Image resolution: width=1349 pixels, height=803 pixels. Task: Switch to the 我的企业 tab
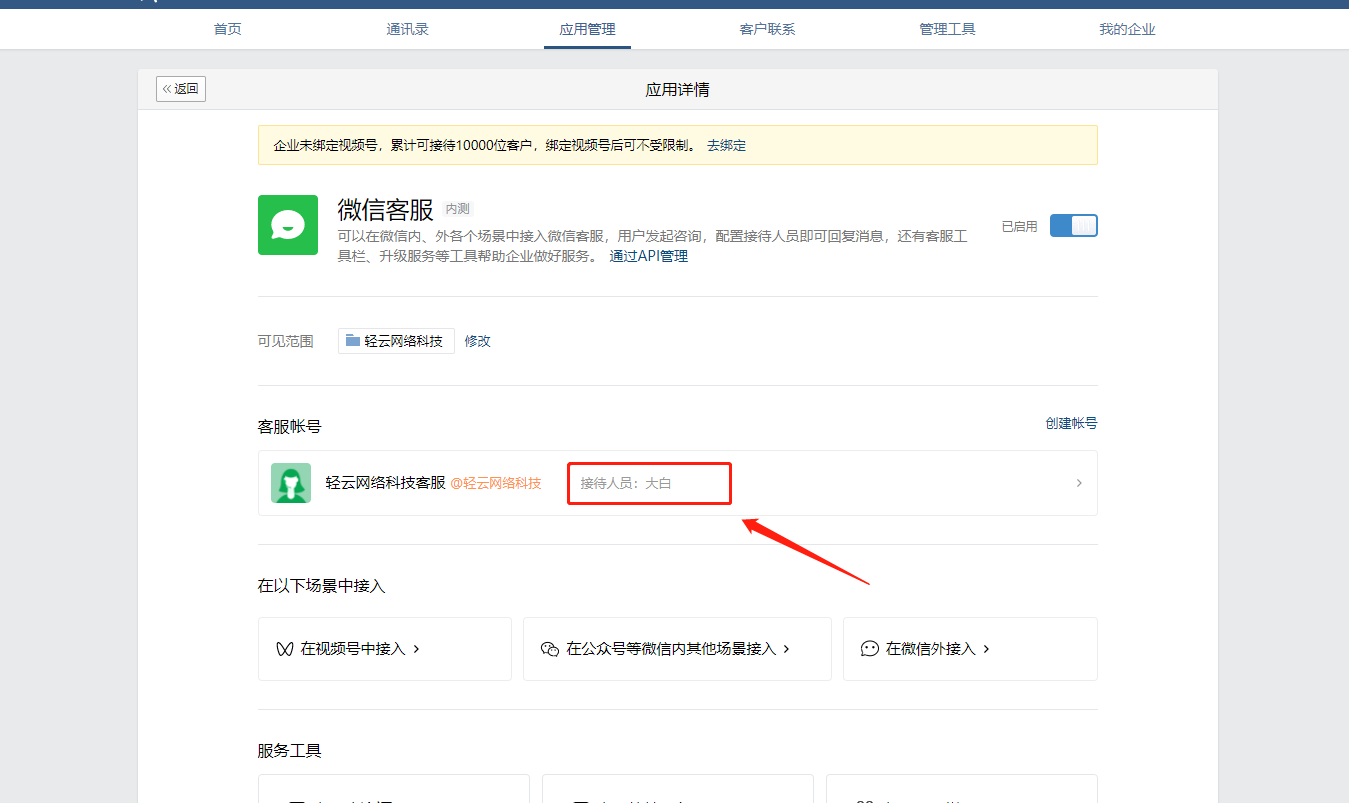point(1127,29)
